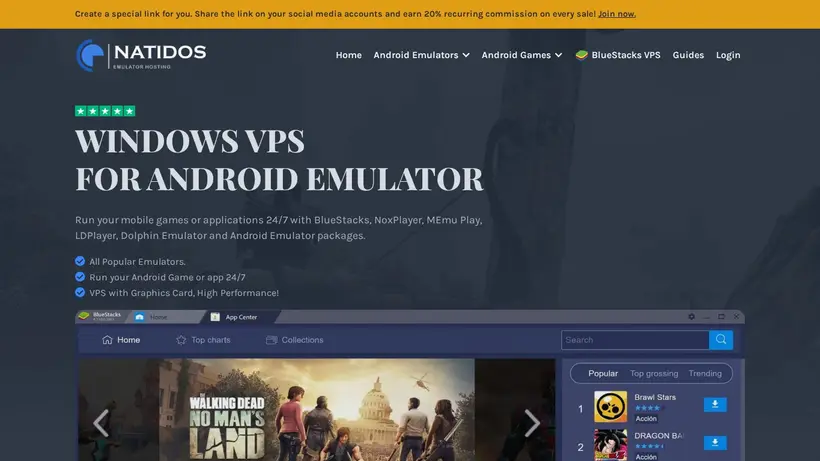Viewport: 820px width, 461px height.
Task: Click the BlueStacks logo in the emulator title bar
Action: point(99,316)
